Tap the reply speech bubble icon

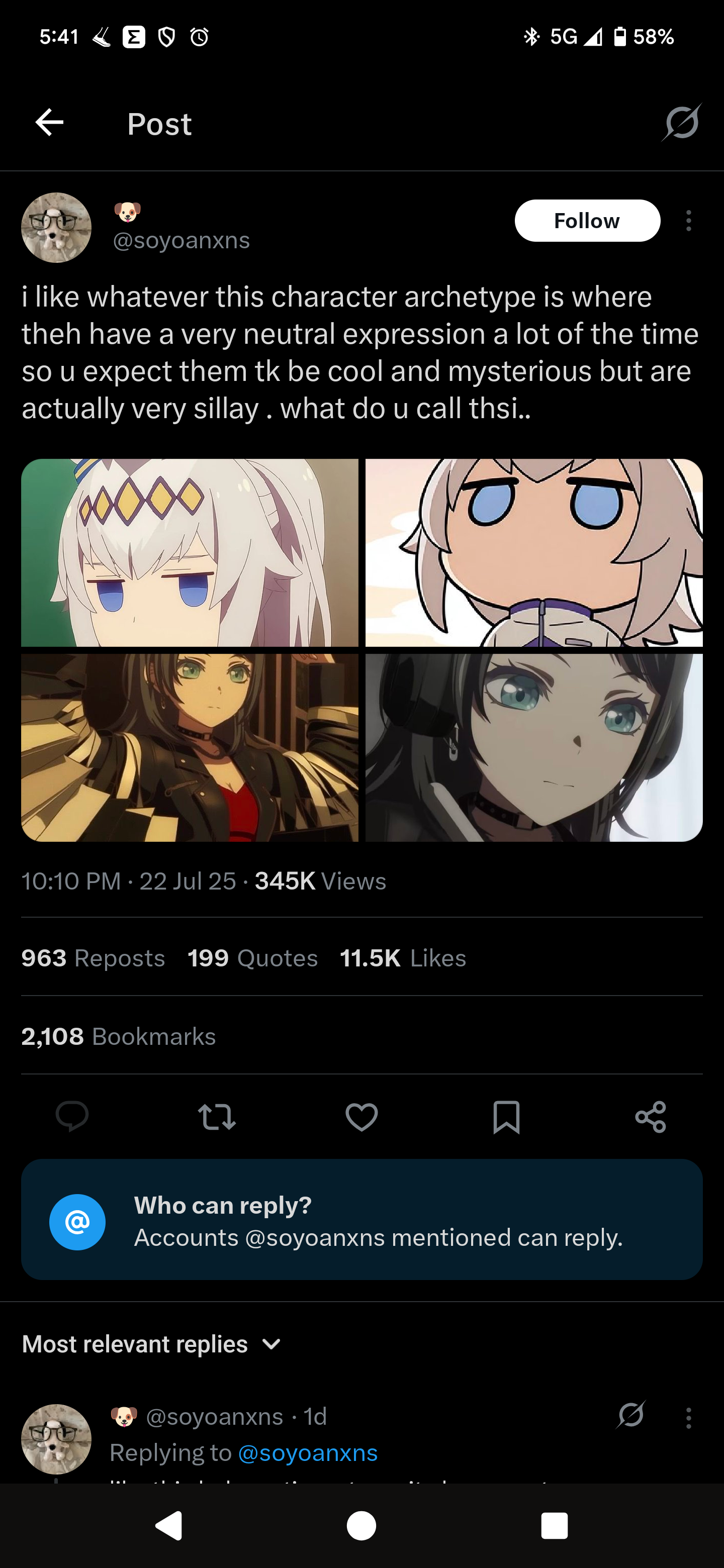[x=72, y=1116]
